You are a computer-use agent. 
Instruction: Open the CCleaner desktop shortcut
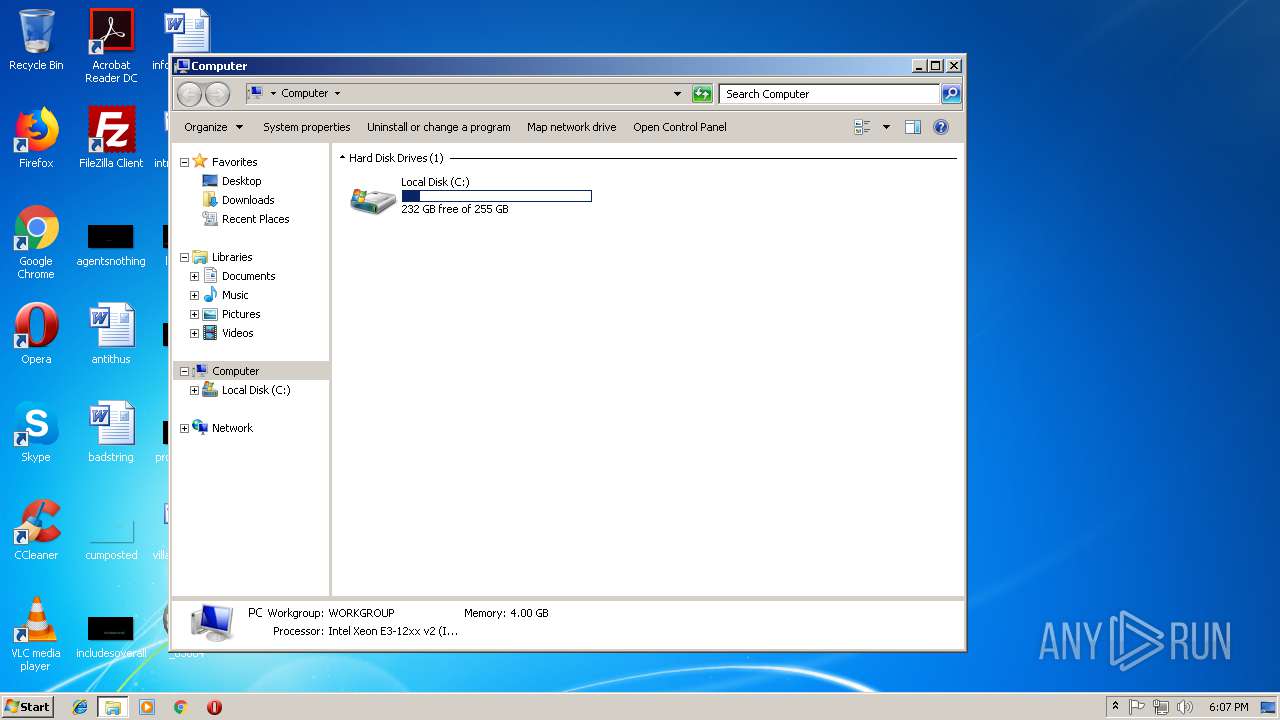tap(36, 530)
